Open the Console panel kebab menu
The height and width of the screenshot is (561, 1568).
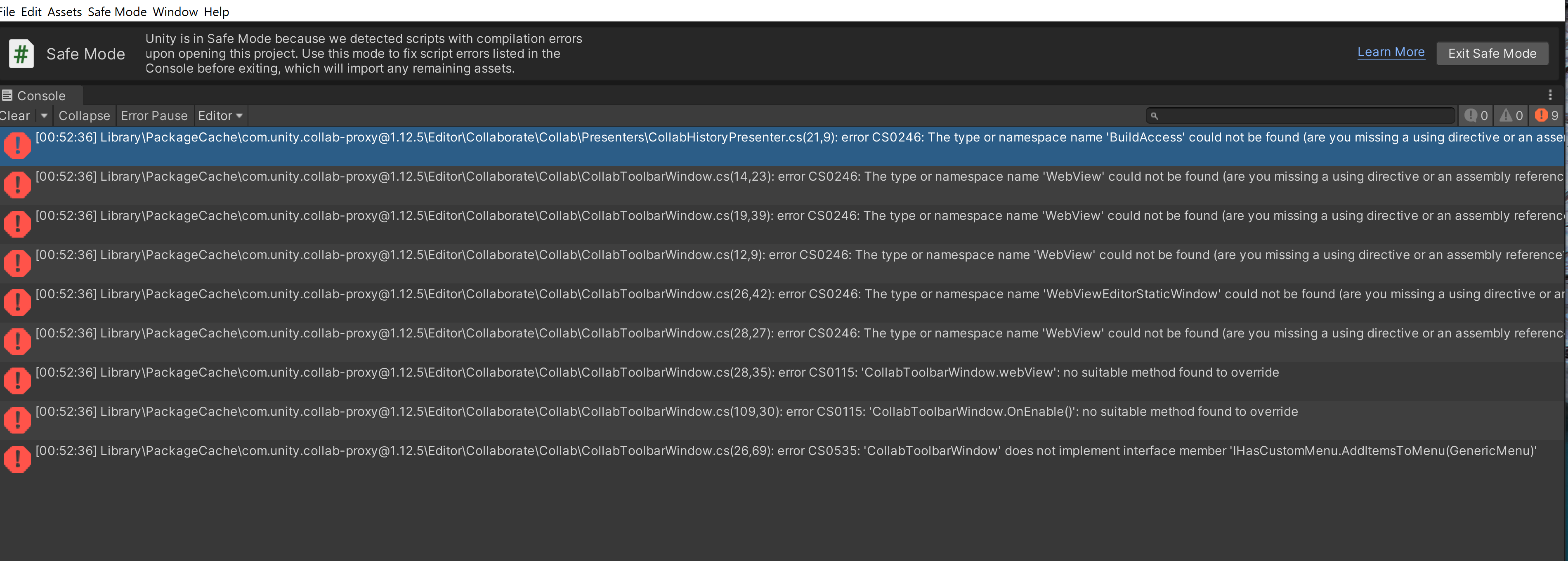1550,95
